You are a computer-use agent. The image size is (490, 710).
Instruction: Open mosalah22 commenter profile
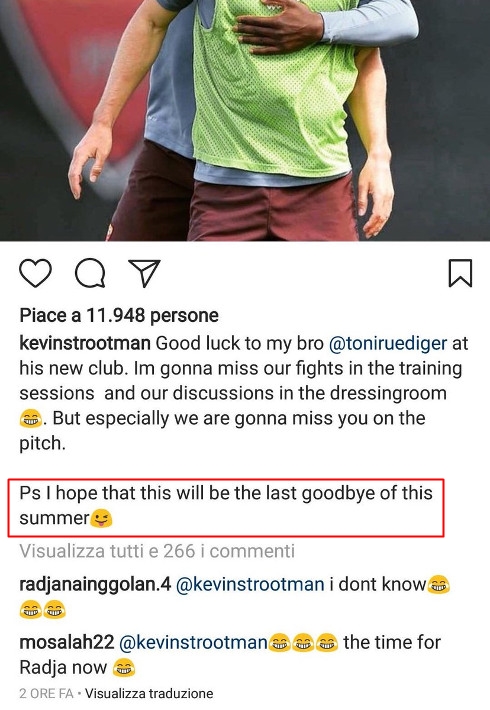67,643
